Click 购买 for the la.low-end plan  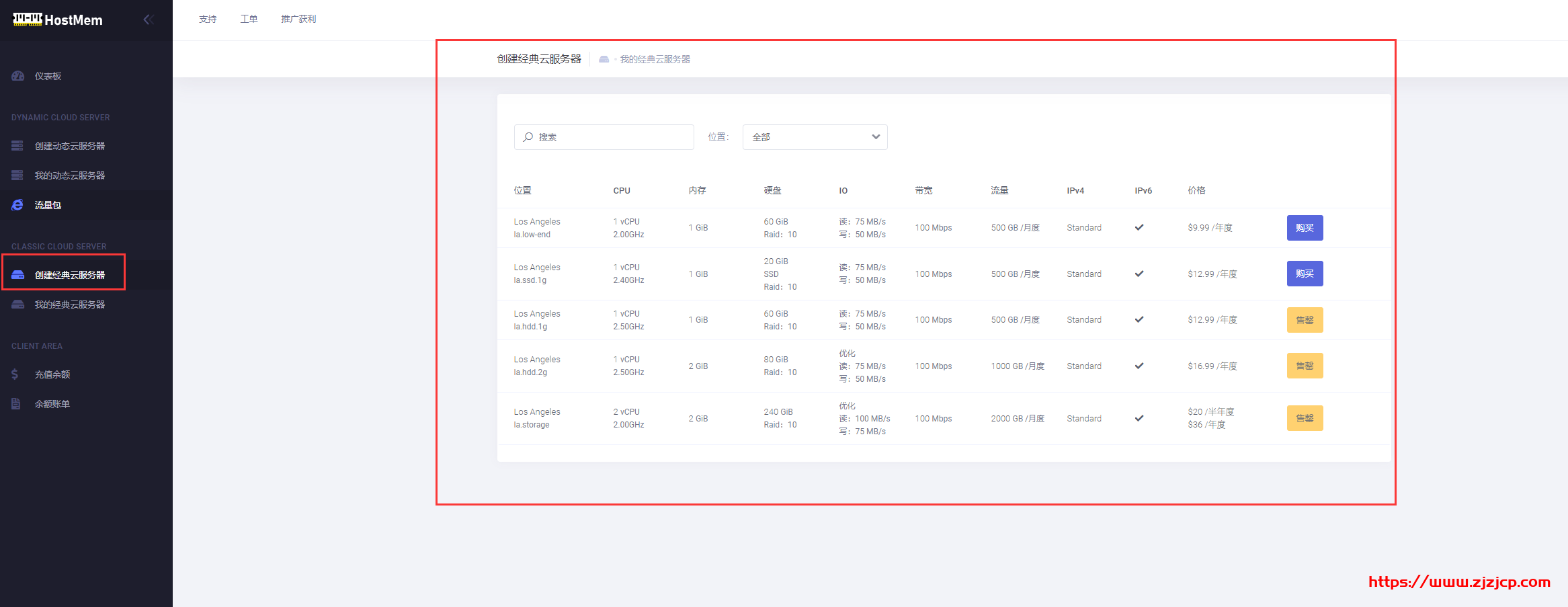pos(1305,228)
